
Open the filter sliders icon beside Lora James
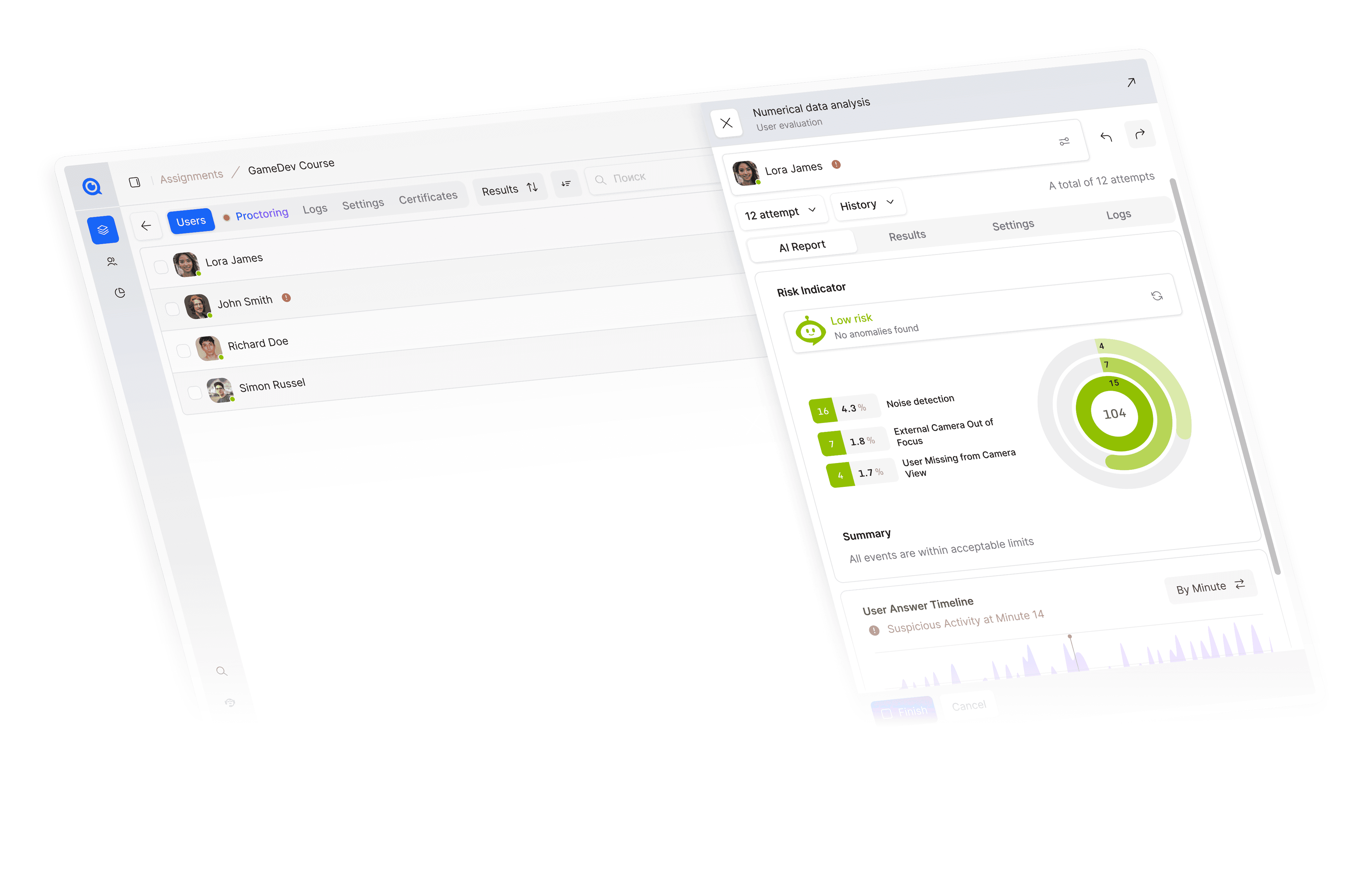click(x=1064, y=141)
